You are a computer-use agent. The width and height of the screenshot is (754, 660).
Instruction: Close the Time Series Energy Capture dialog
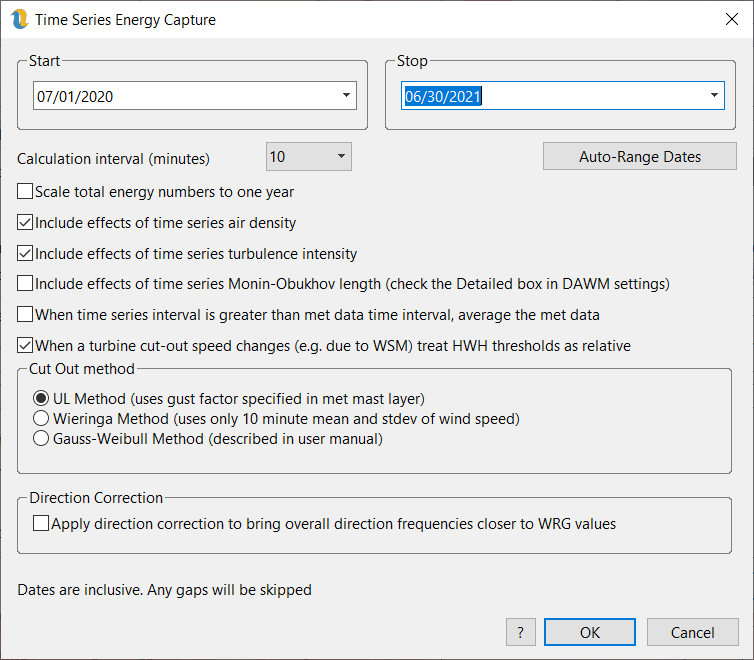727,19
